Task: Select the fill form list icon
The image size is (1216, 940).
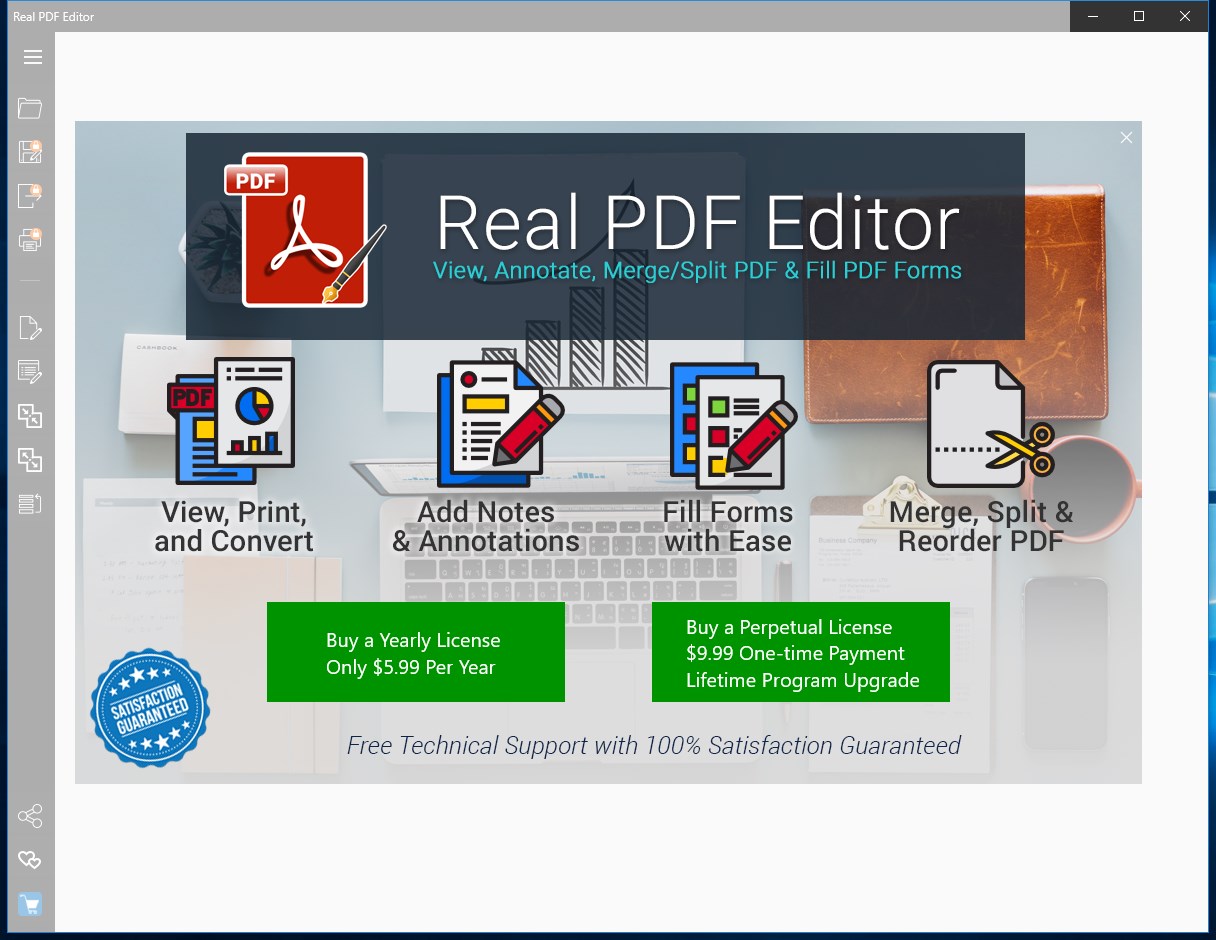Action: tap(30, 371)
